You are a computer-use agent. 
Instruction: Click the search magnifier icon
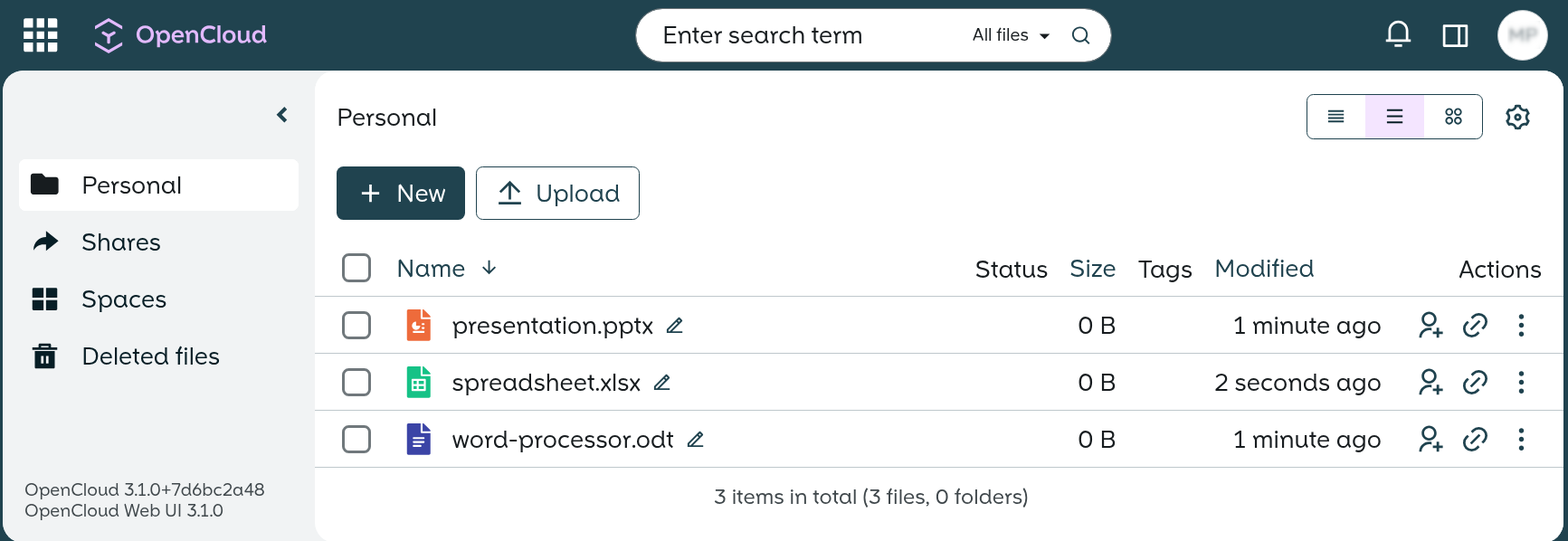tap(1080, 35)
